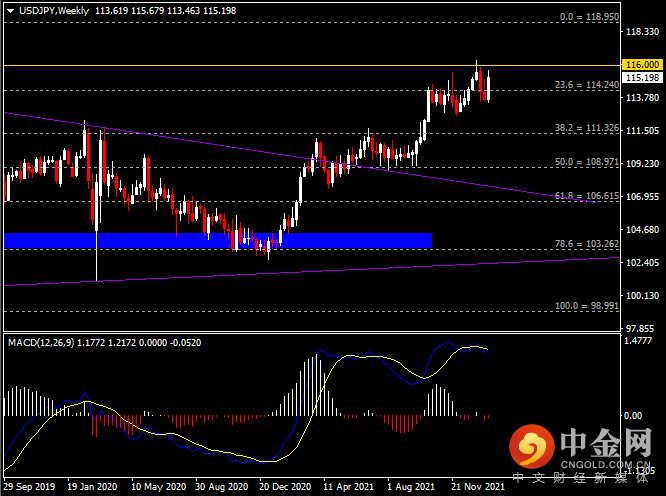Click the Fibonacci label 38.2 = 111.326
The height and width of the screenshot is (496, 666).
pyautogui.click(x=587, y=128)
